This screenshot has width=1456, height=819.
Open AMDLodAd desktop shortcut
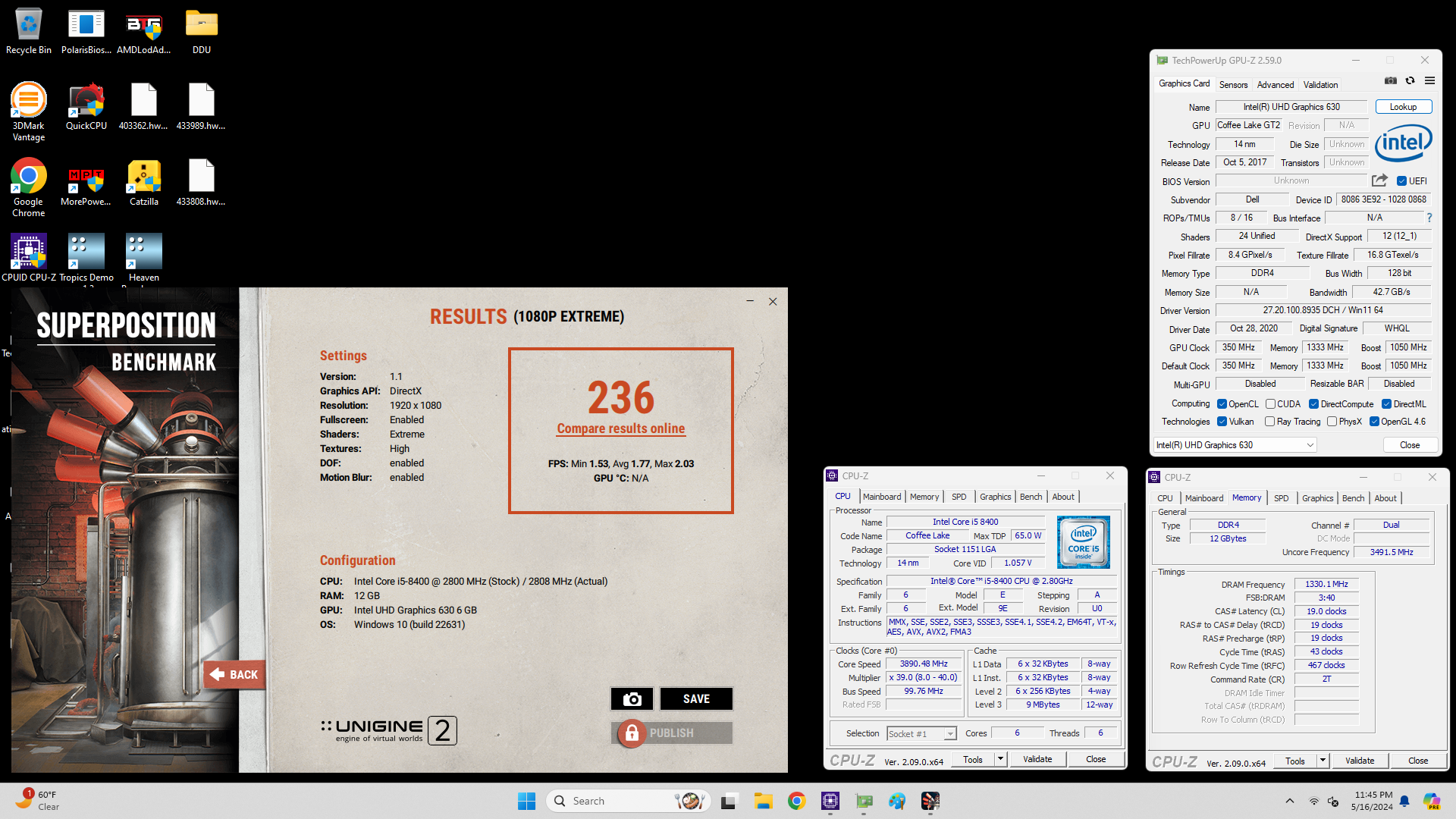coord(144,32)
